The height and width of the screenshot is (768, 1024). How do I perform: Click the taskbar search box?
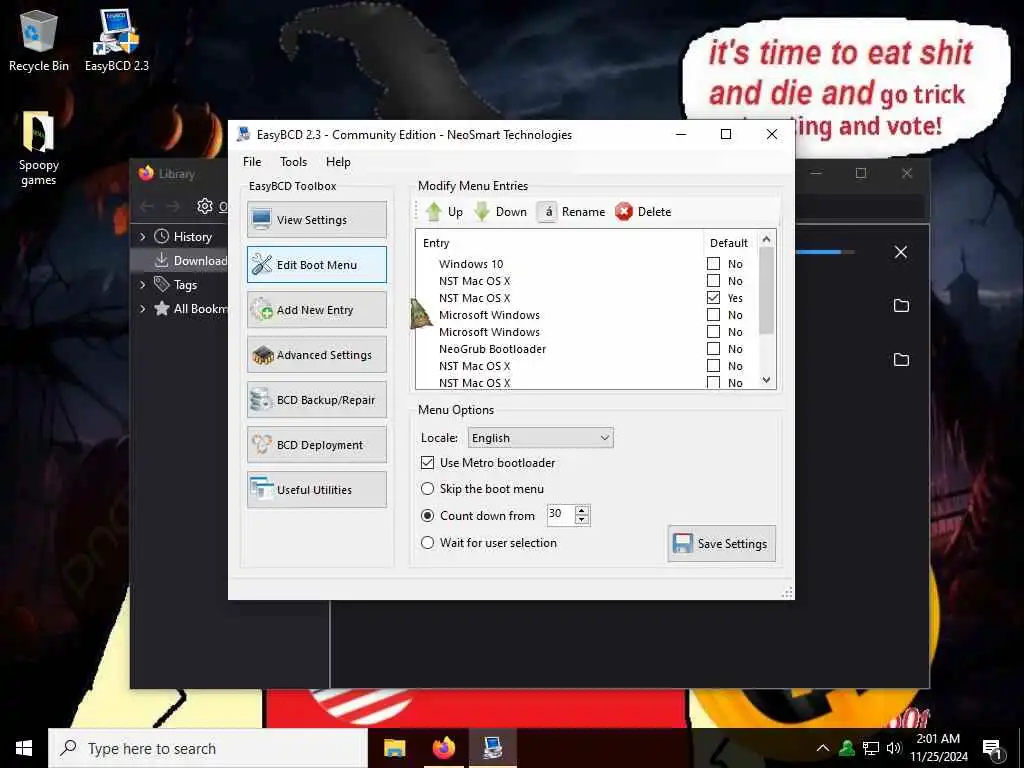(x=208, y=748)
